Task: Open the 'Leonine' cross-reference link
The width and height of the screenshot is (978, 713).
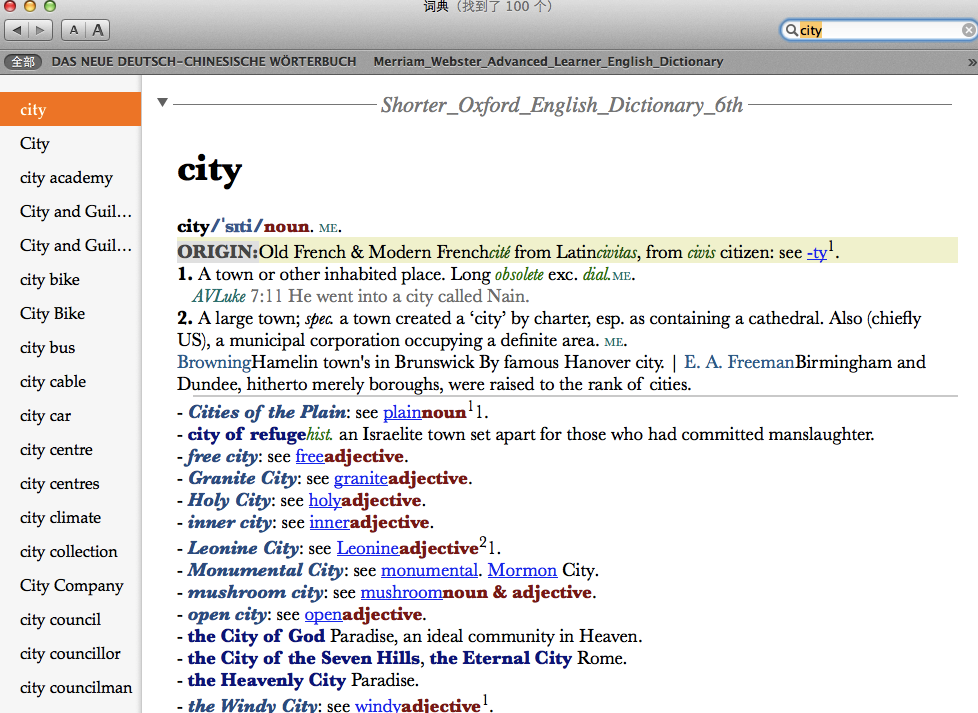Action: pos(368,548)
